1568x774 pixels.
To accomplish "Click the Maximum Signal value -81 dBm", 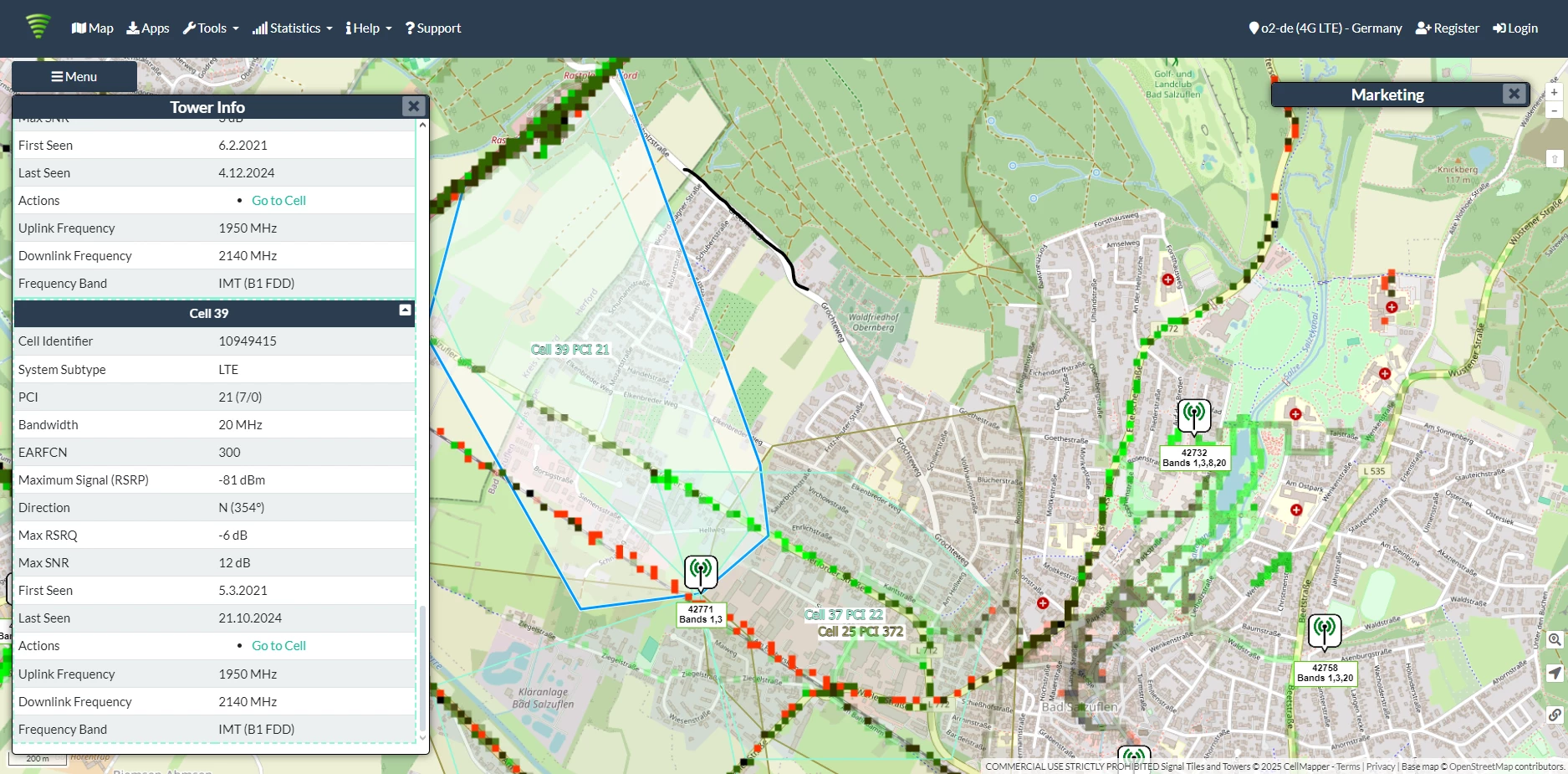I will point(243,480).
